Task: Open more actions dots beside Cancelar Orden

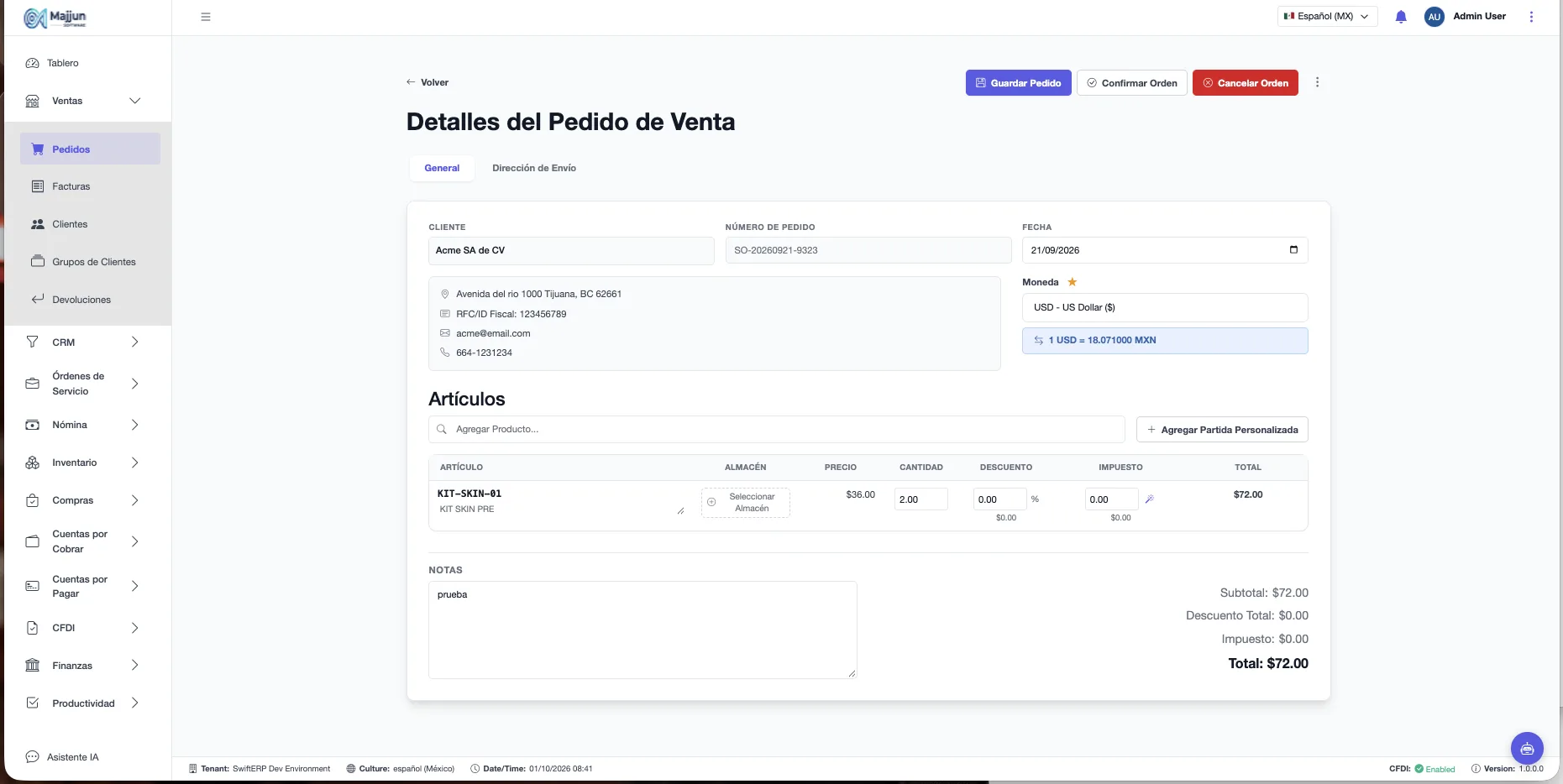Action: pyautogui.click(x=1317, y=82)
